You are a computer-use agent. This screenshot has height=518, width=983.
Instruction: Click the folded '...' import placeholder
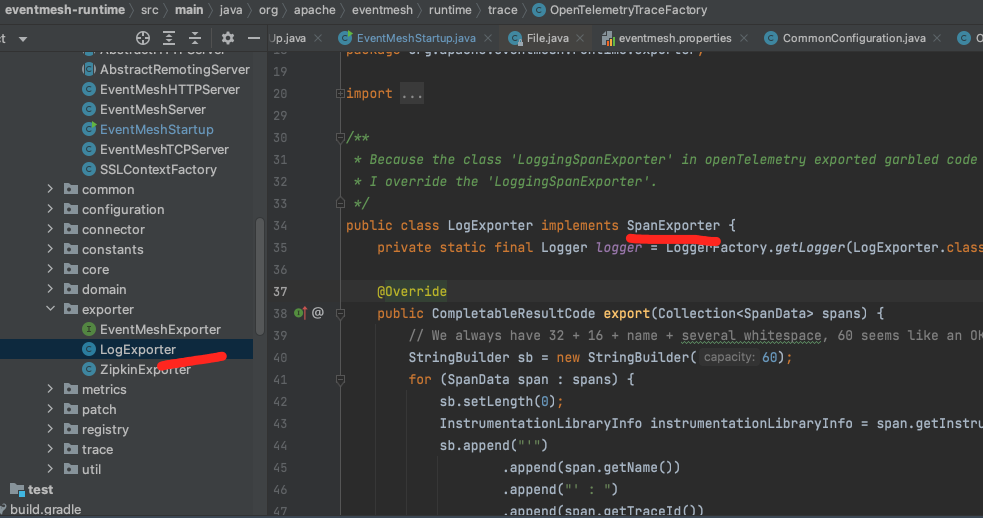point(412,93)
